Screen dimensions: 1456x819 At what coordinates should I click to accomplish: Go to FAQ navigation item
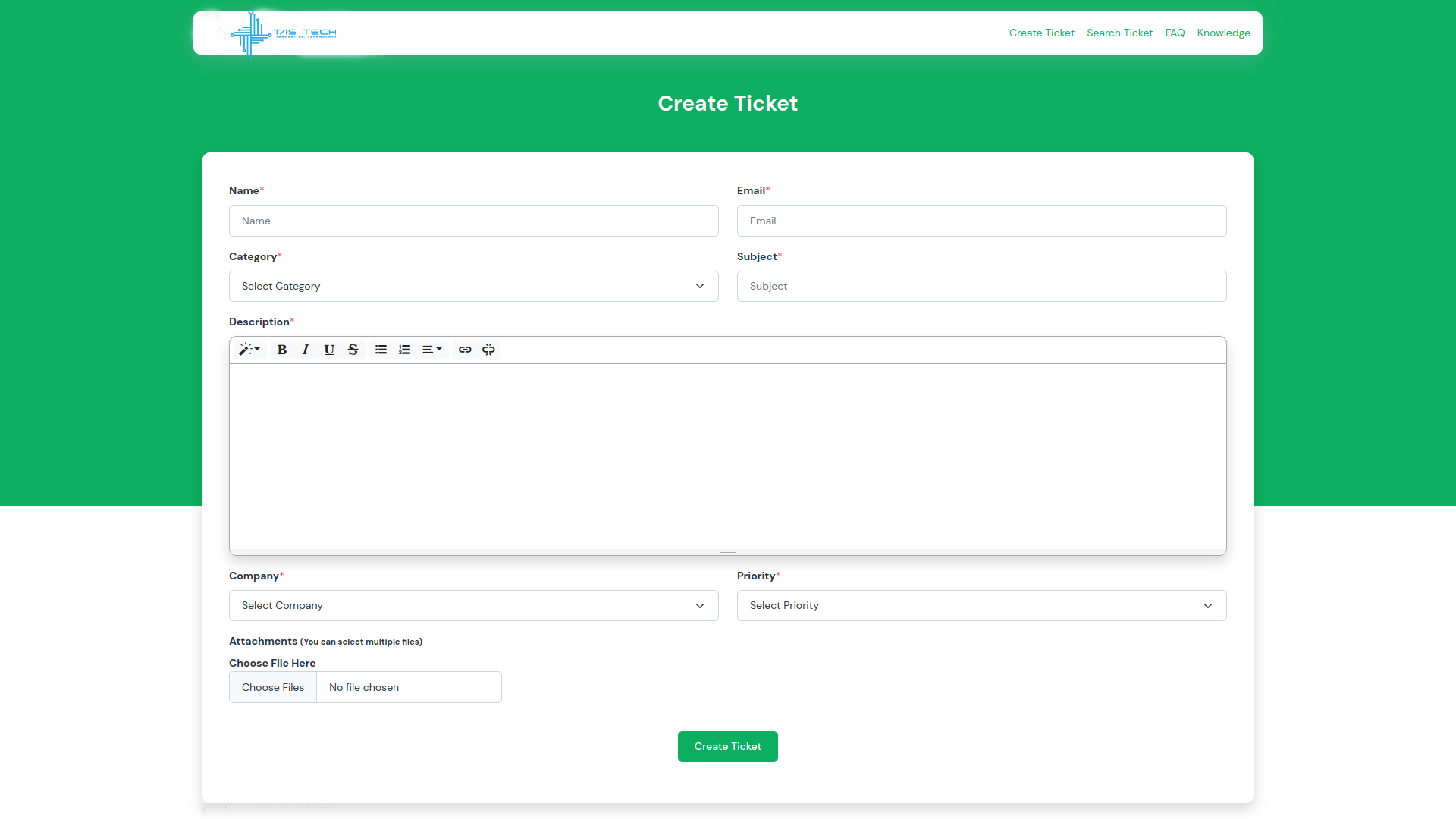click(1175, 33)
